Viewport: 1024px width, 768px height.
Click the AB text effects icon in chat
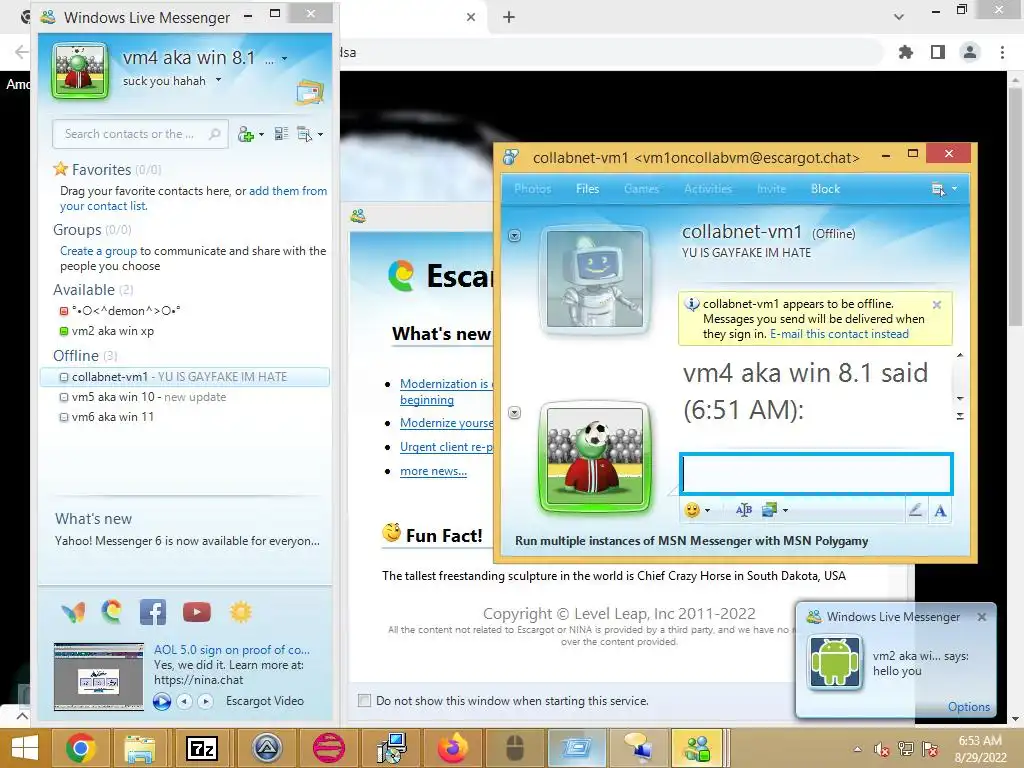744,510
